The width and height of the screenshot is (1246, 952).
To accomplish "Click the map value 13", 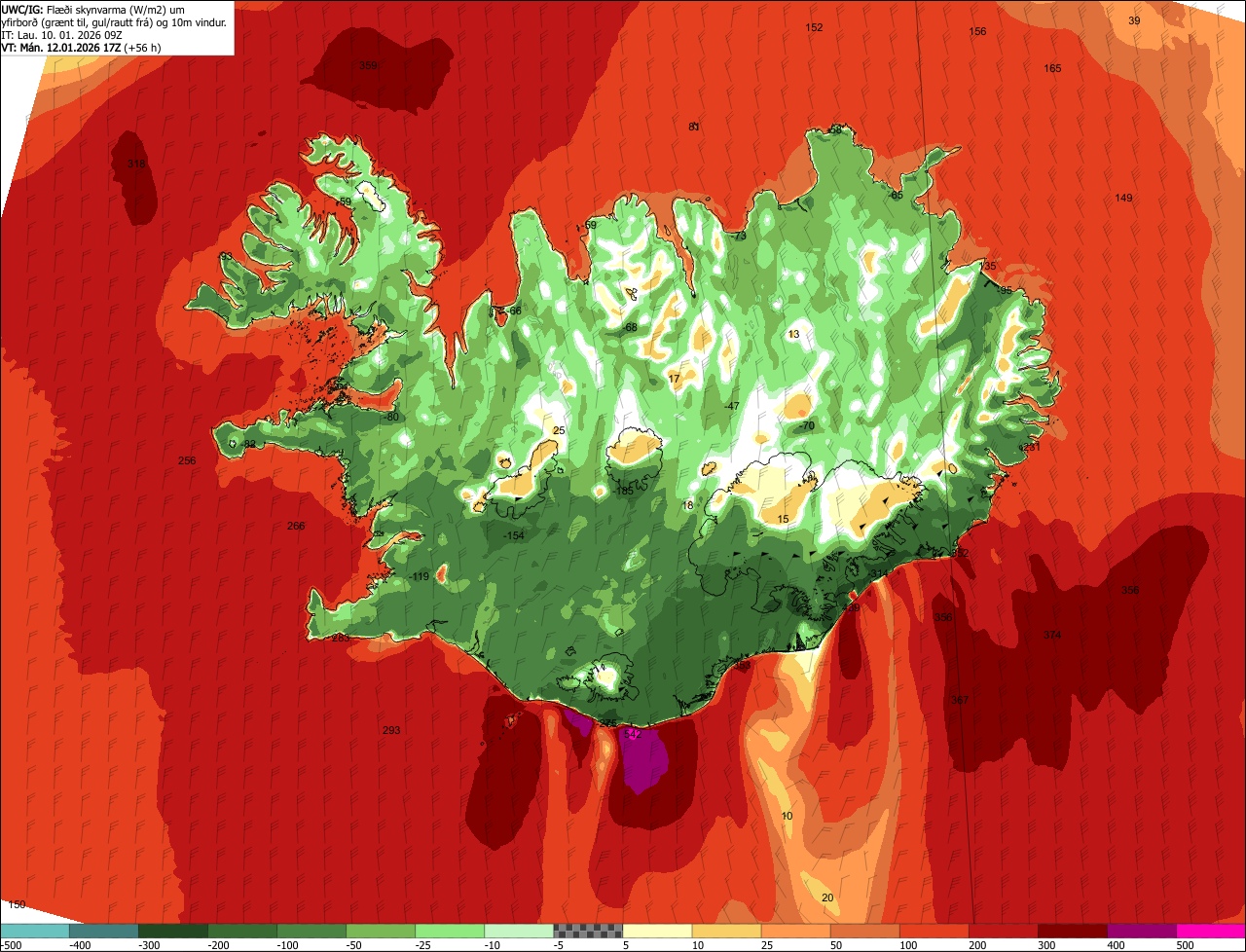I will 794,334.
